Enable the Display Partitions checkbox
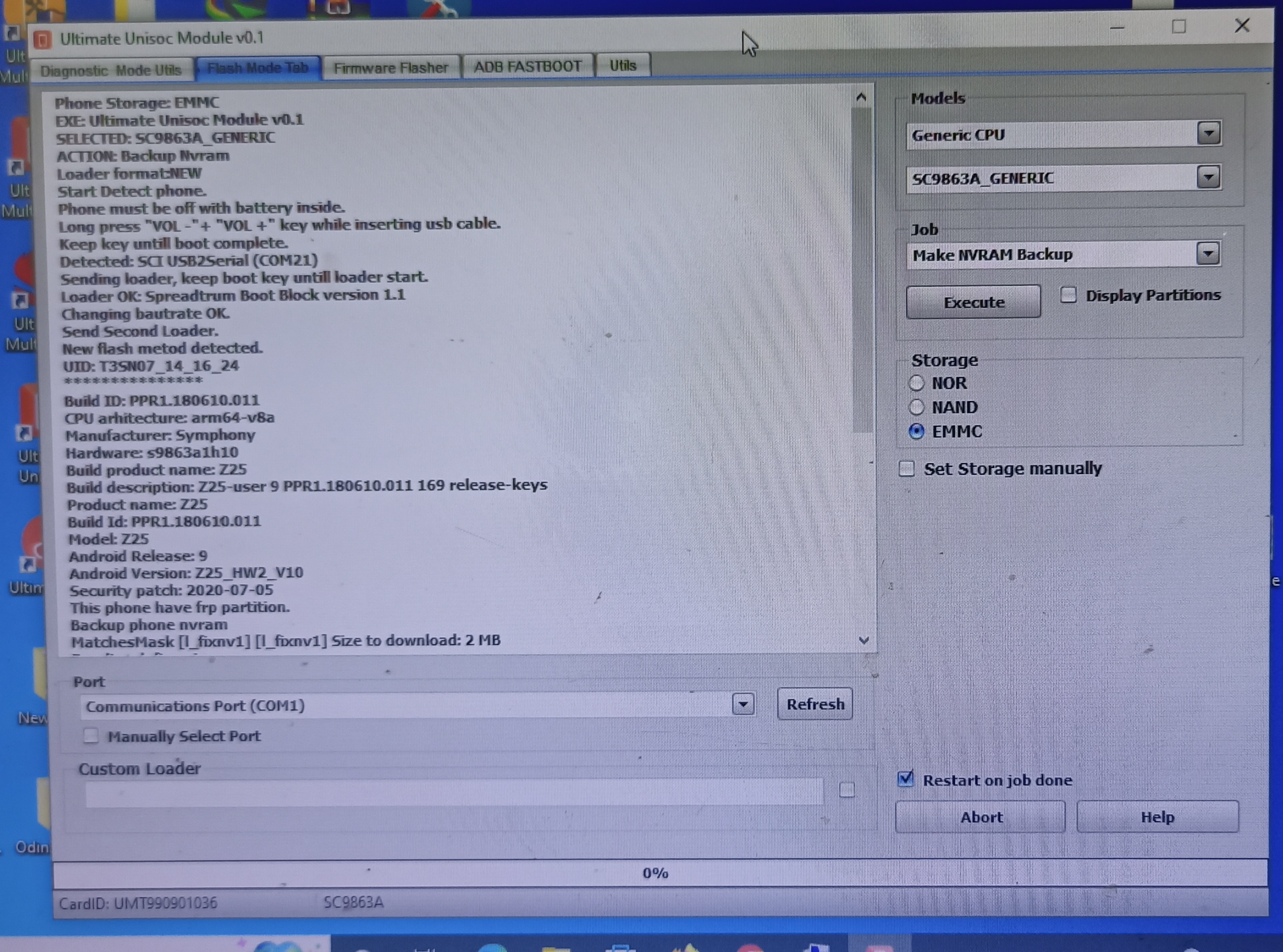Image resolution: width=1283 pixels, height=952 pixels. coord(1068,295)
